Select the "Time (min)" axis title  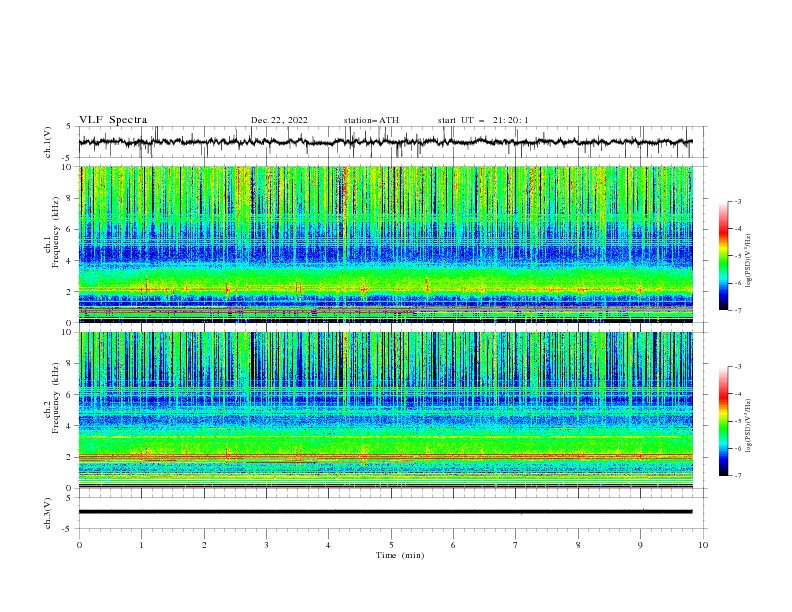400,555
